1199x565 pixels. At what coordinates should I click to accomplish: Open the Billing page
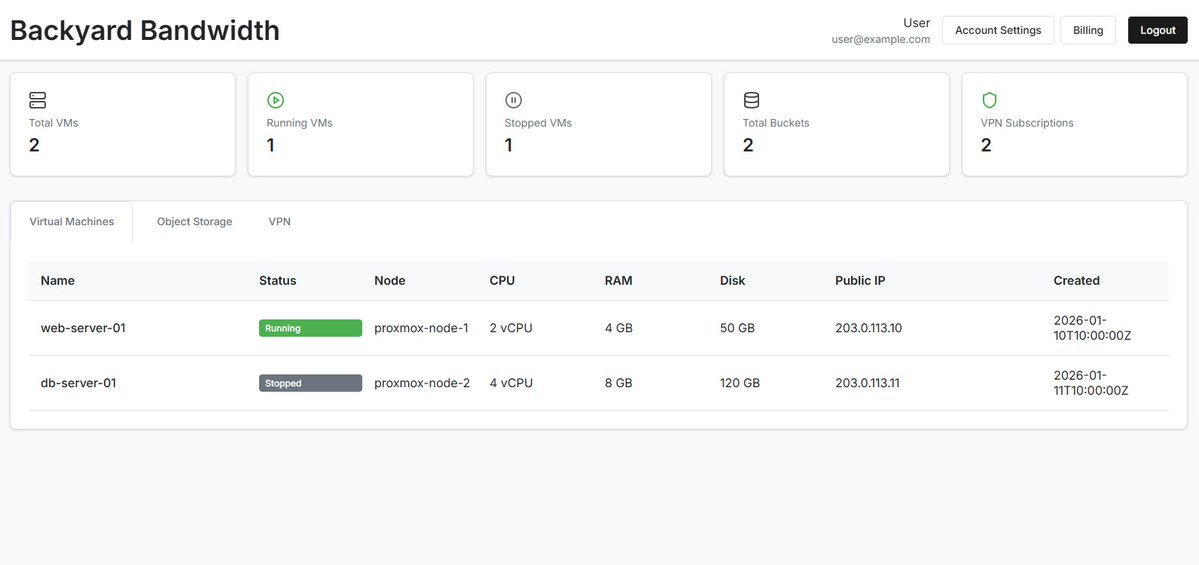pyautogui.click(x=1087, y=31)
